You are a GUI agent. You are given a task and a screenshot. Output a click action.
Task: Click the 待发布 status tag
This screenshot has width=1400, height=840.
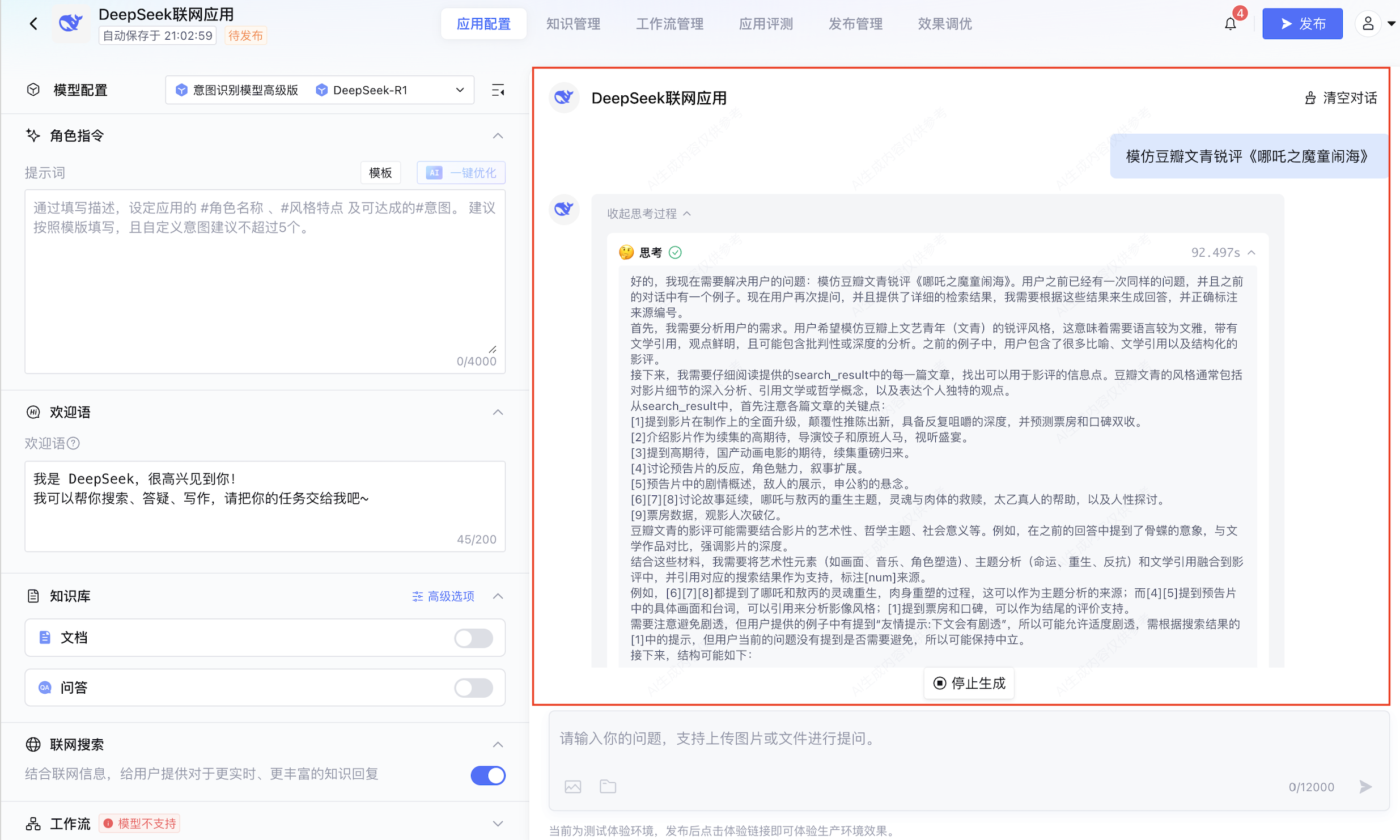coord(245,36)
